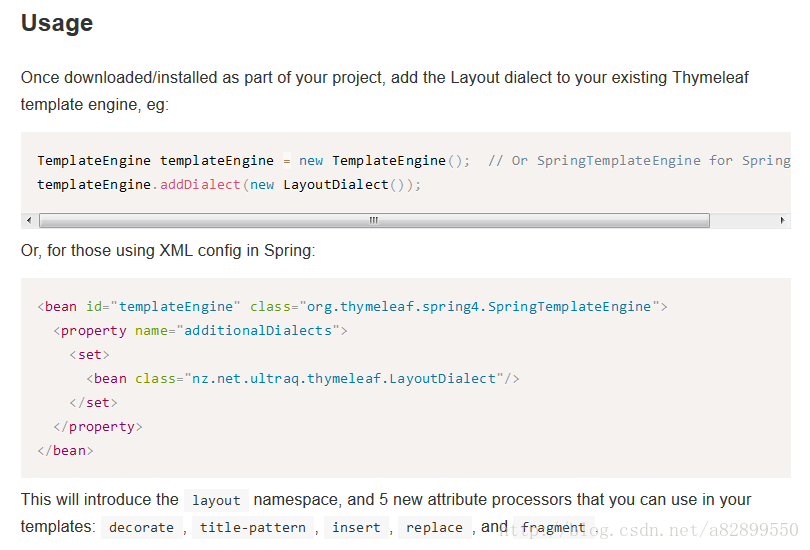This screenshot has width=810, height=550.
Task: Click the '// Or SpringTemplateEngine for Spring' comment
Action: [640, 161]
